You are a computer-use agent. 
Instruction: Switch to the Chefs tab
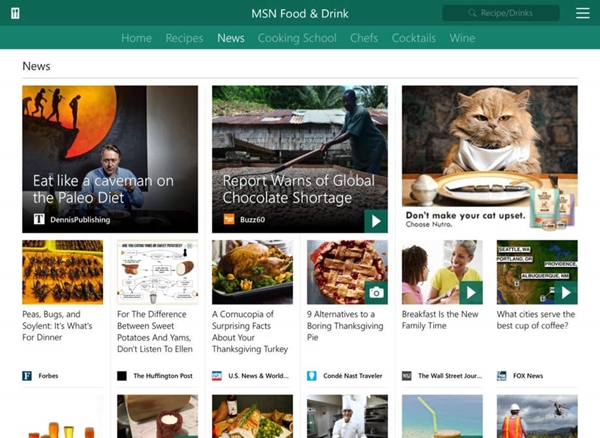pyautogui.click(x=364, y=38)
